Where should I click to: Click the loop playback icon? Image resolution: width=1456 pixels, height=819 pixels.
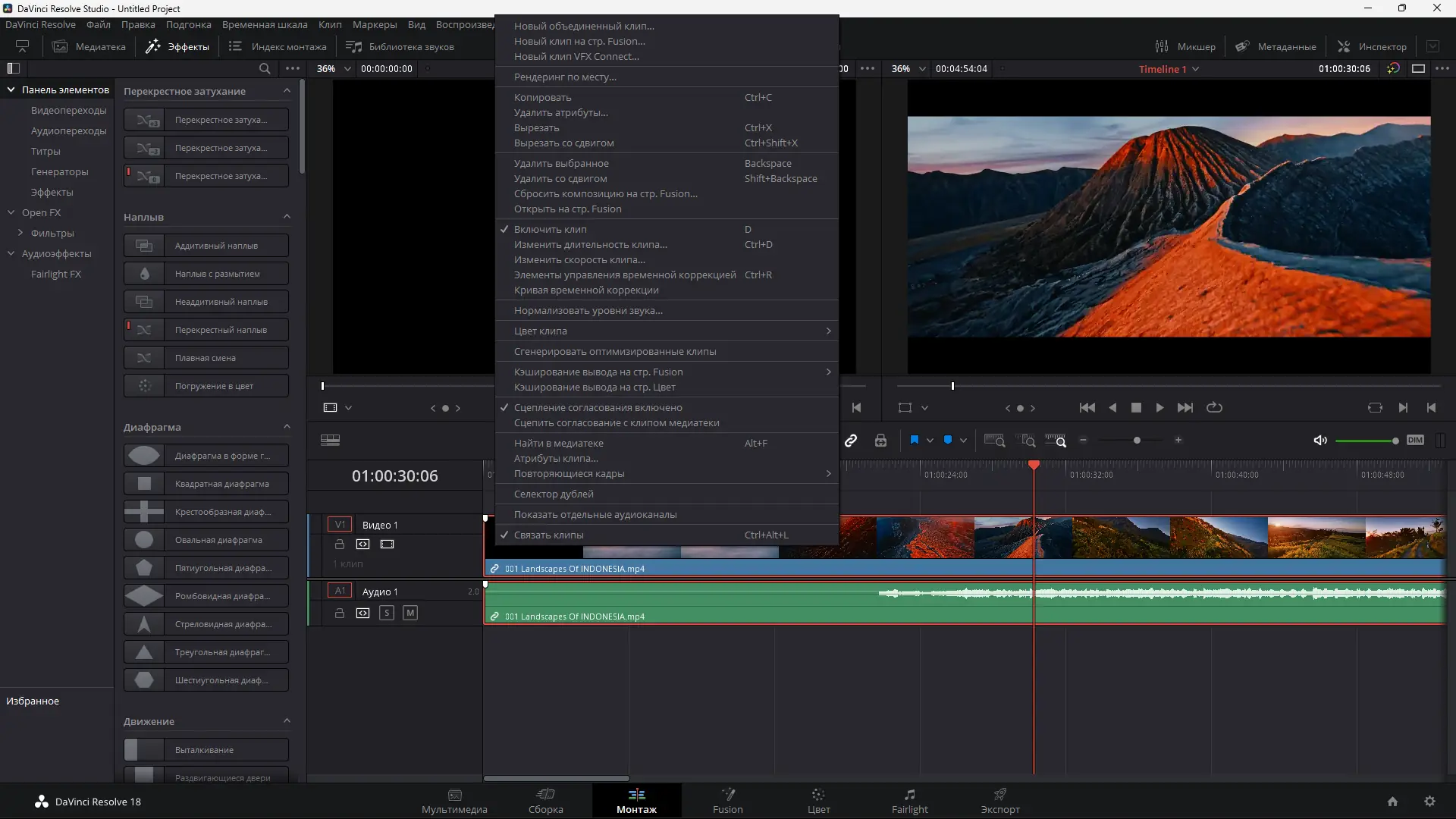[x=1214, y=407]
